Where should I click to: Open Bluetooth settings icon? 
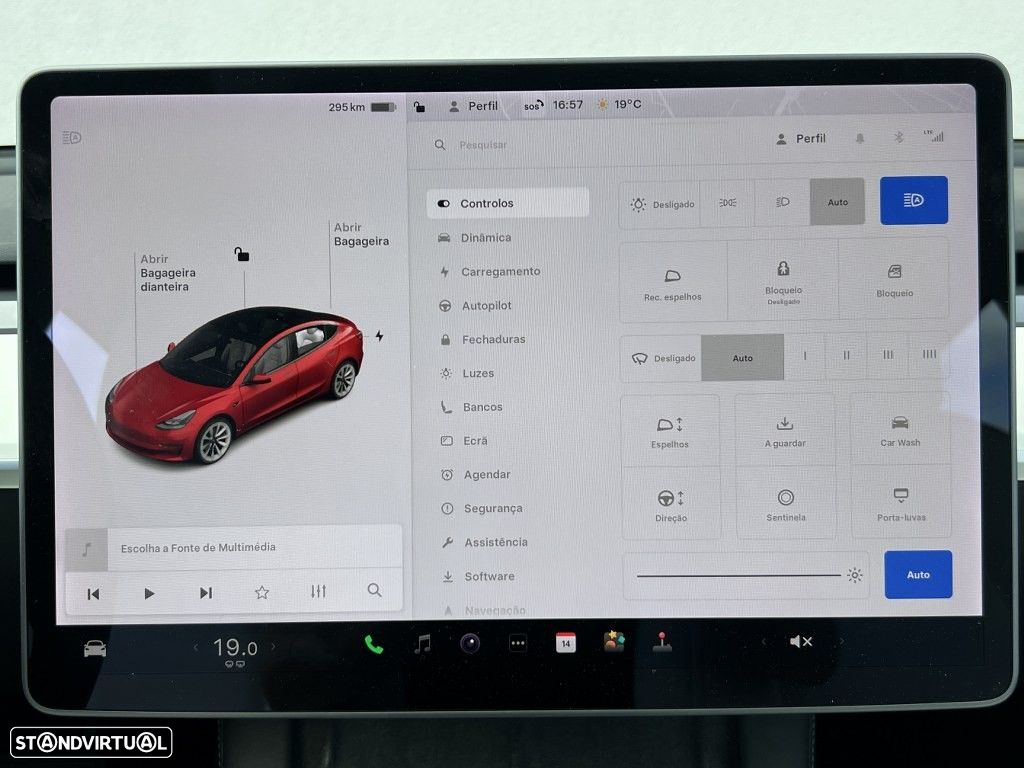899,137
